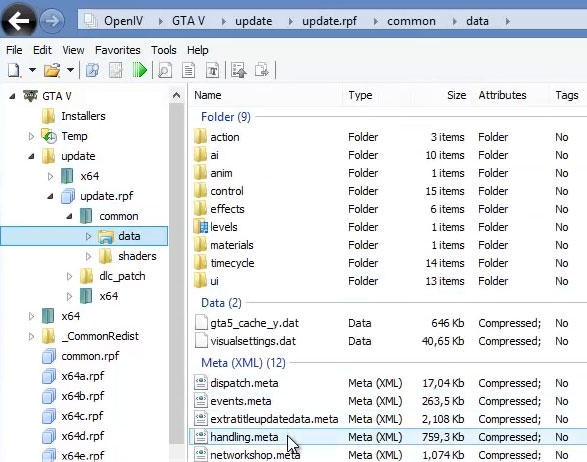
Task: Open the Favorites menu
Action: click(x=118, y=50)
